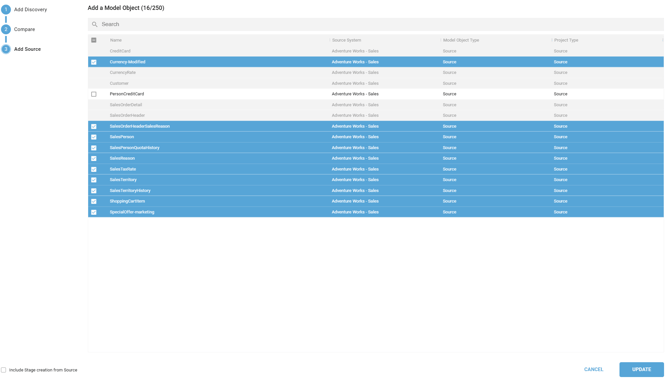The height and width of the screenshot is (381, 670).
Task: Open the Compare step label
Action: point(24,29)
